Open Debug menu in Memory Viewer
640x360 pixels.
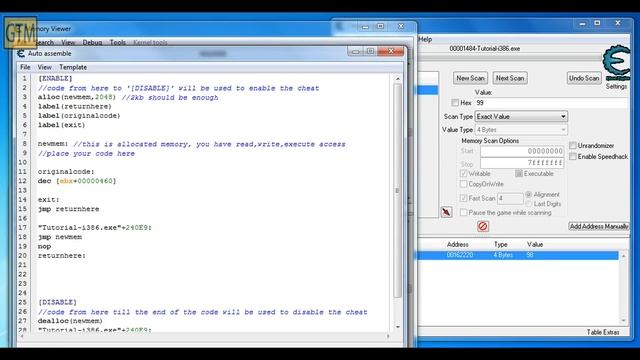92,42
